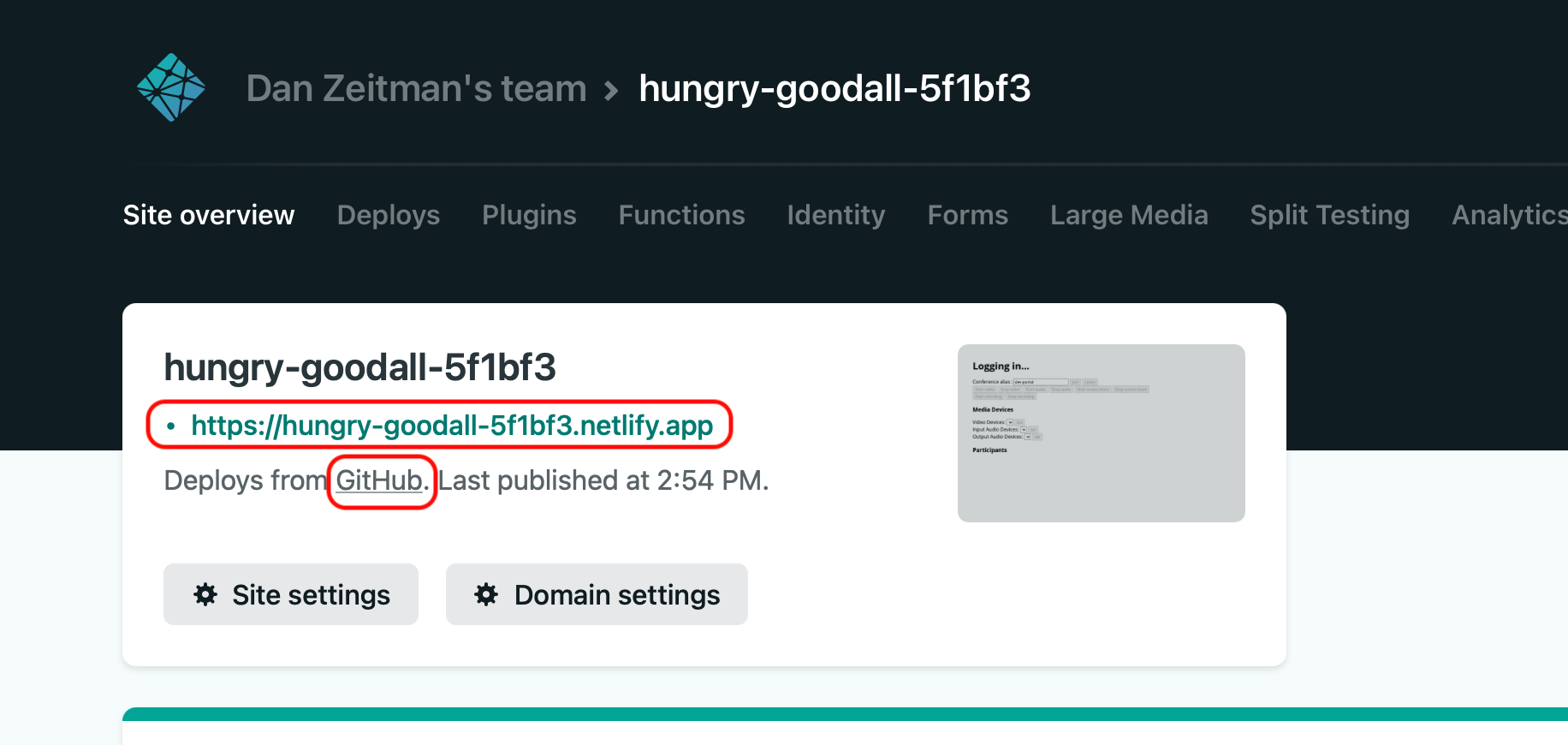Open the Plugins tab
Image resolution: width=1568 pixels, height=745 pixels.
pos(529,215)
